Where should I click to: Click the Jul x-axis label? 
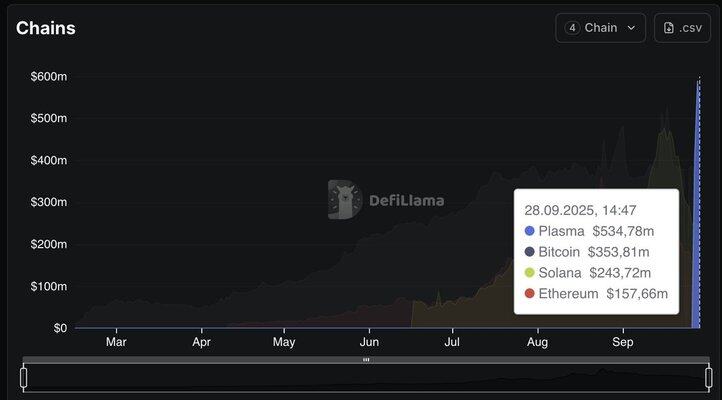pyautogui.click(x=452, y=342)
